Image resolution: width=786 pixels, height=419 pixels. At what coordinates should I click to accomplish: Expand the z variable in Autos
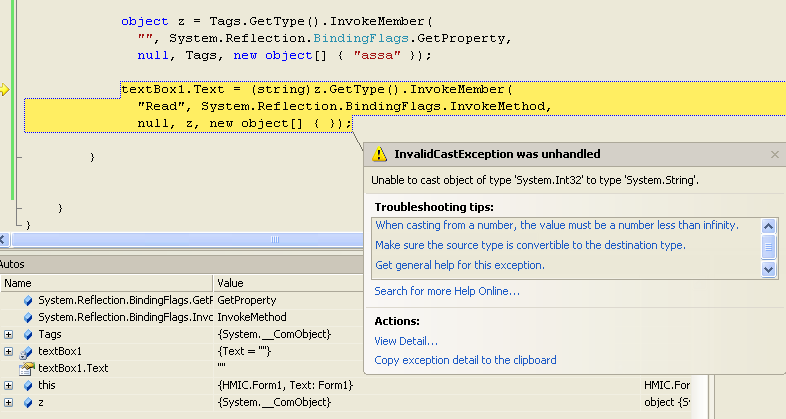tap(9, 402)
